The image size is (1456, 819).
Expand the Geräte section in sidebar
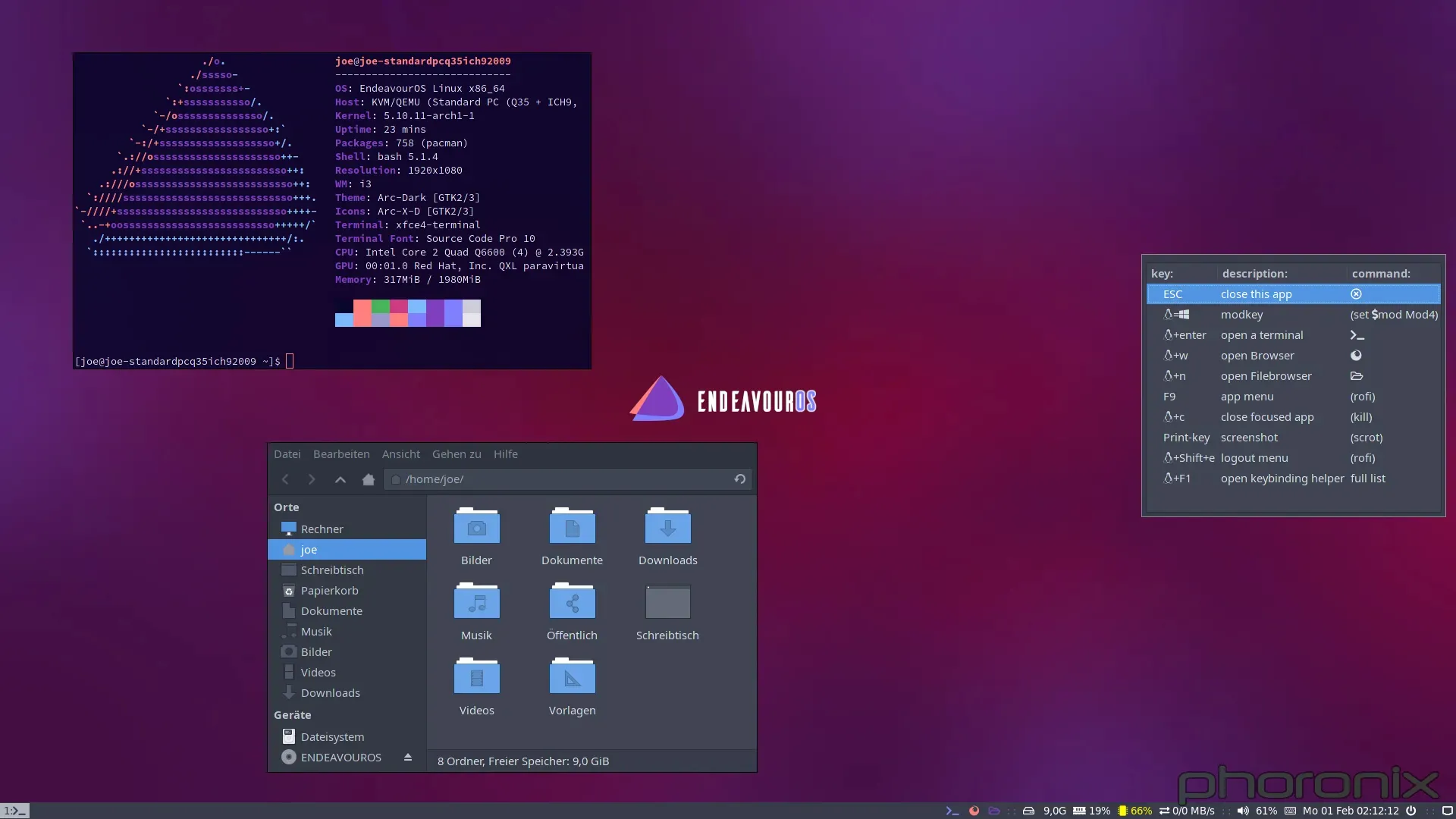(x=291, y=714)
